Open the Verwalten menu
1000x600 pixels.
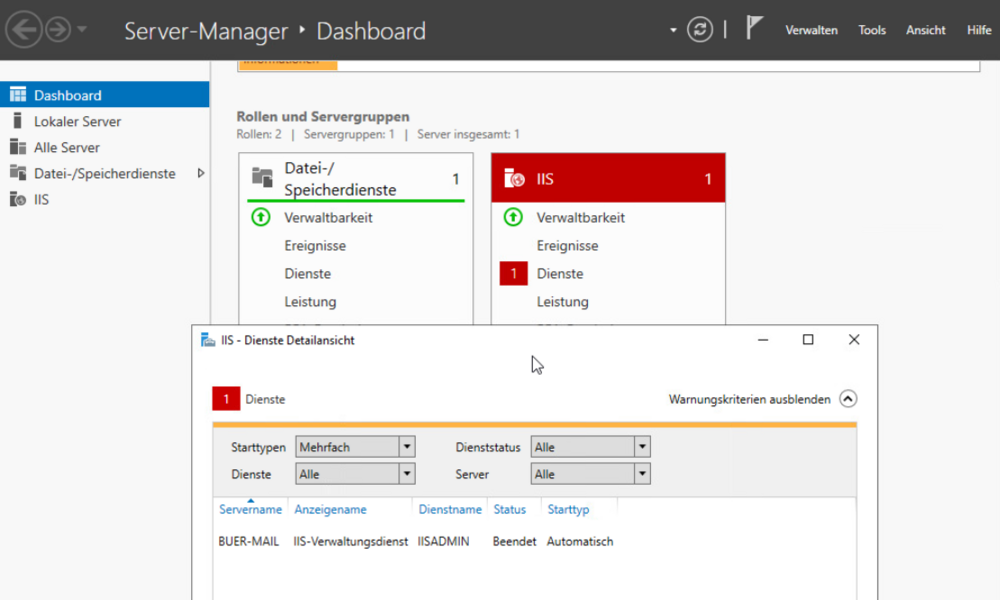(x=811, y=30)
